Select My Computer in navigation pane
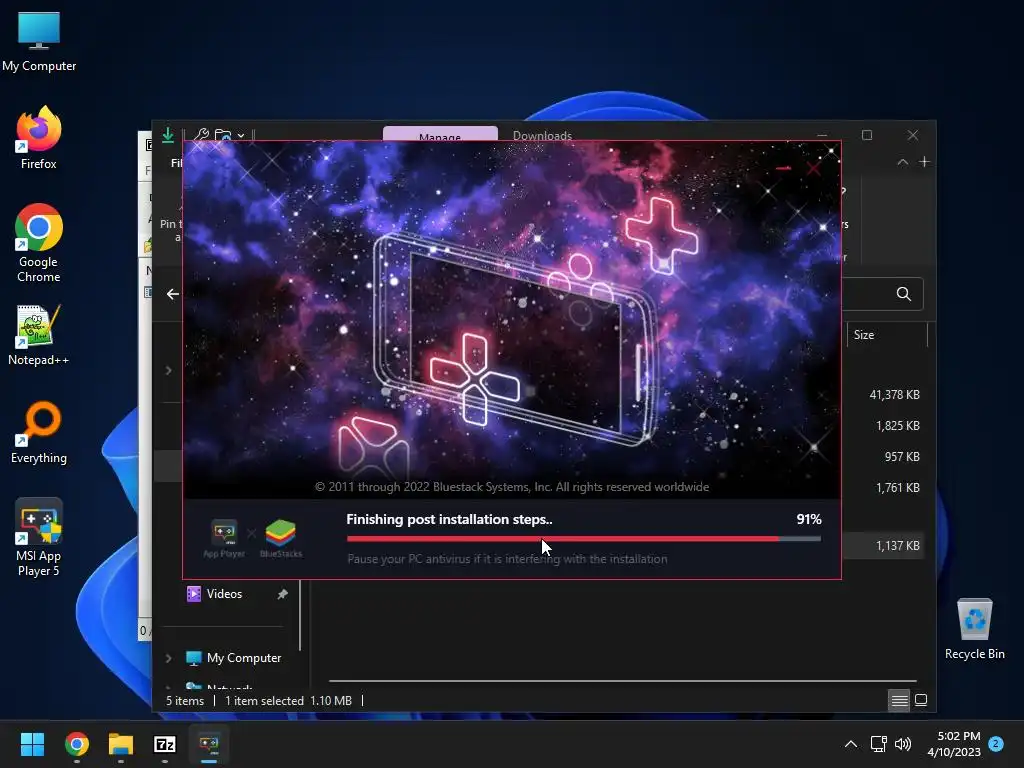This screenshot has width=1024, height=768. (244, 658)
